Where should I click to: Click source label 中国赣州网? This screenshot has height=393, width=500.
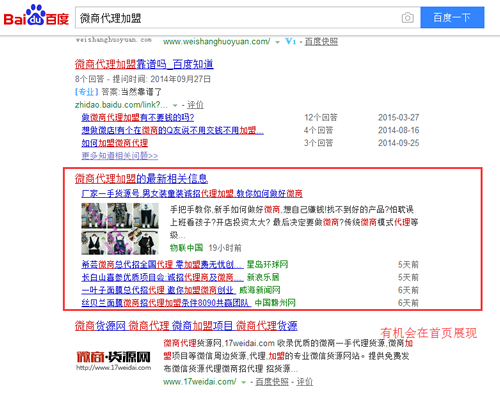[275, 303]
